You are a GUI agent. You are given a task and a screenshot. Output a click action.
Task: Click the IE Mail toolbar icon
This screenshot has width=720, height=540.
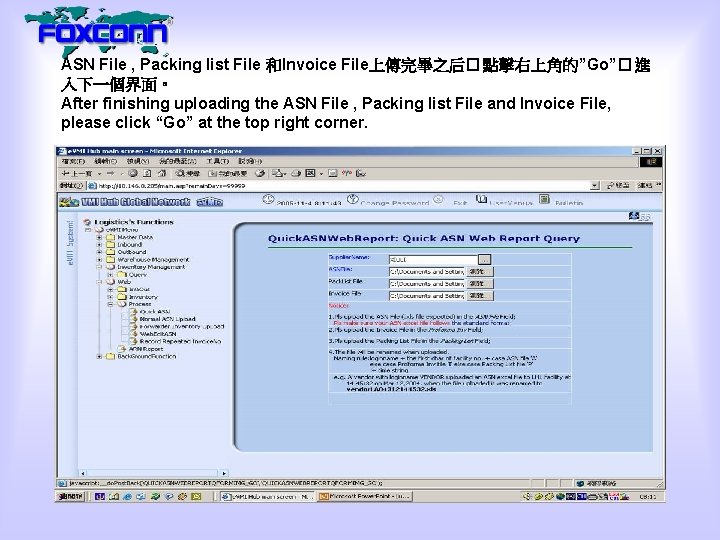tap(278, 174)
